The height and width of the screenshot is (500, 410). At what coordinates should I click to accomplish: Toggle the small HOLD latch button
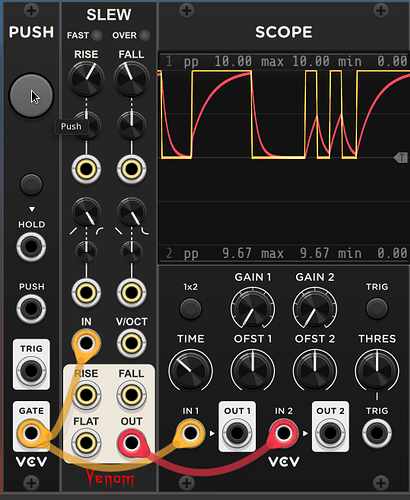click(31, 184)
